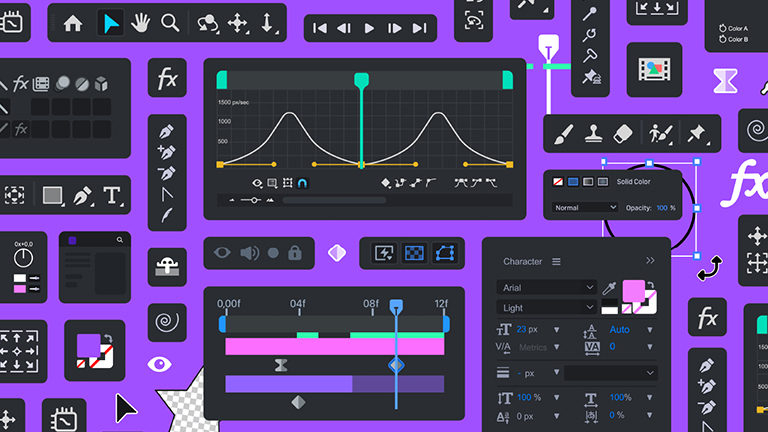The image size is (768, 432).
Task: Click the Brush tool icon
Action: 562,133
